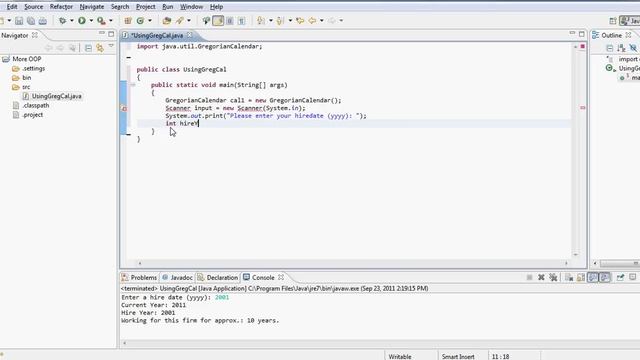The image size is (640, 360).
Task: Toggle Hide Fields in the Outline toolbar
Action: point(633,48)
